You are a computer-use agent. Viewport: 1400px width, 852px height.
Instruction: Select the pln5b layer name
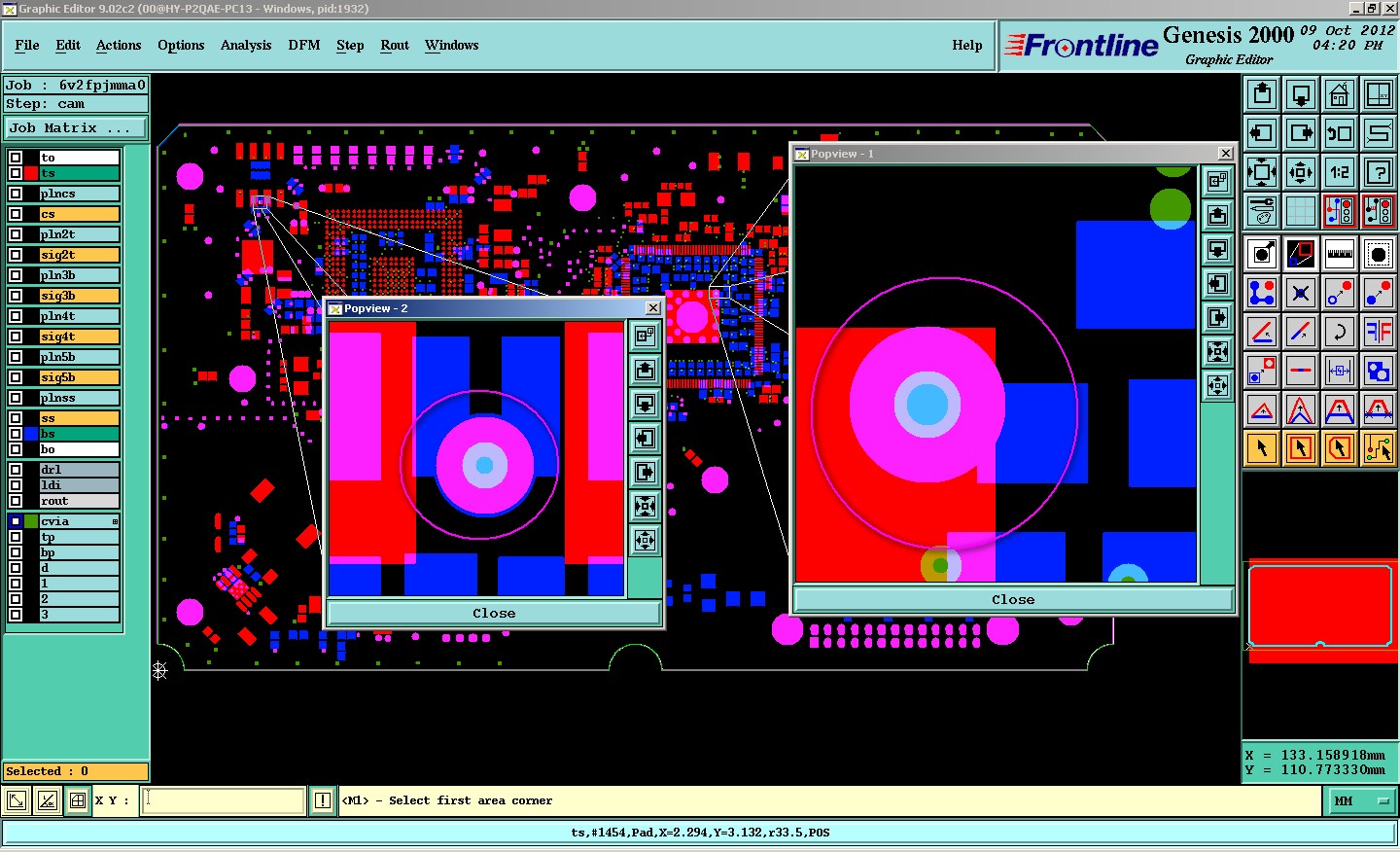[x=79, y=357]
